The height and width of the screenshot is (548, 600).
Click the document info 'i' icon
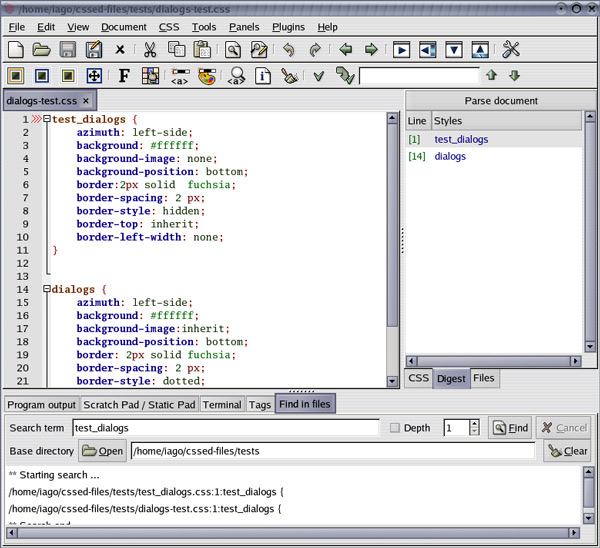(x=263, y=76)
